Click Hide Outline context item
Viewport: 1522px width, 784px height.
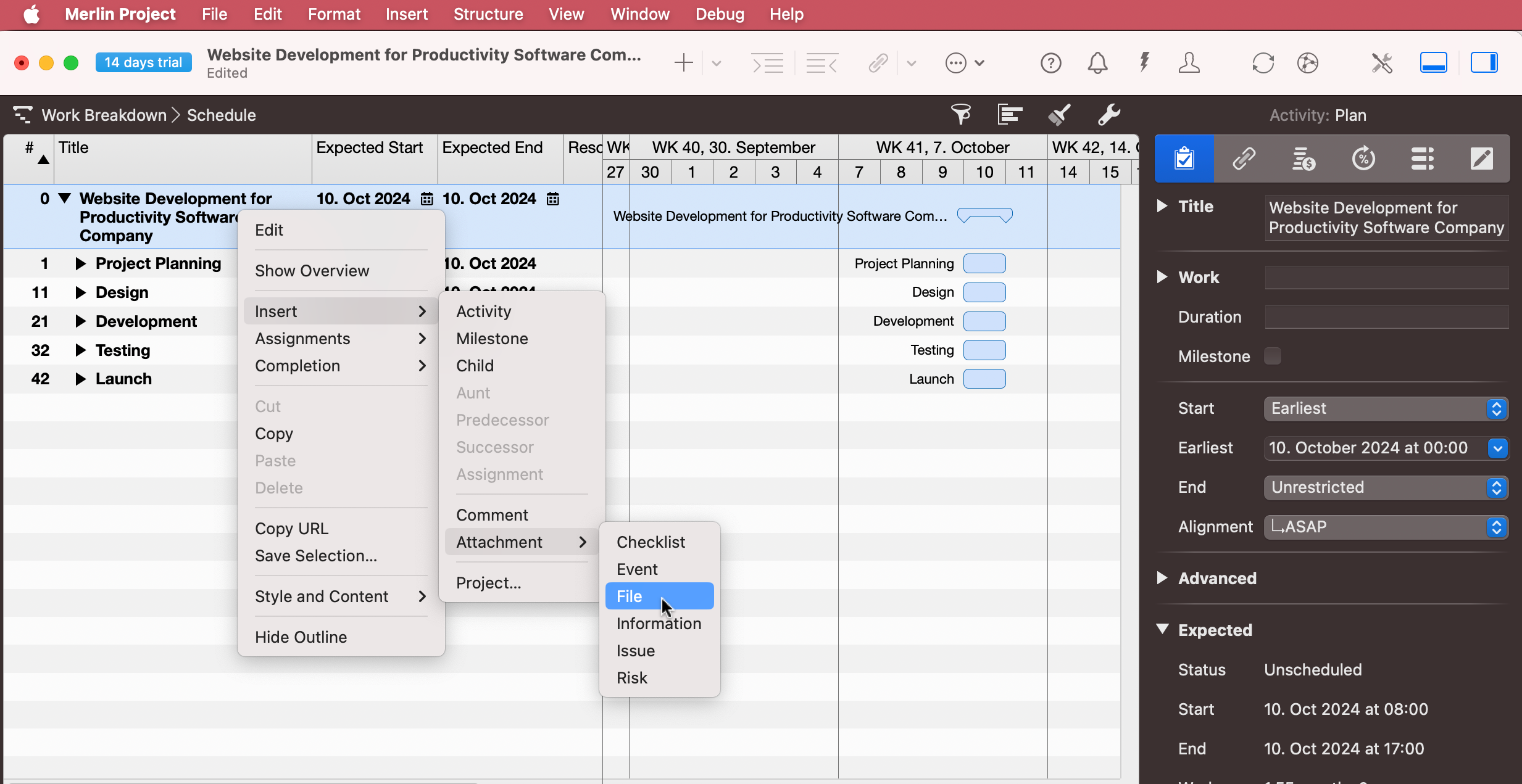click(341, 637)
